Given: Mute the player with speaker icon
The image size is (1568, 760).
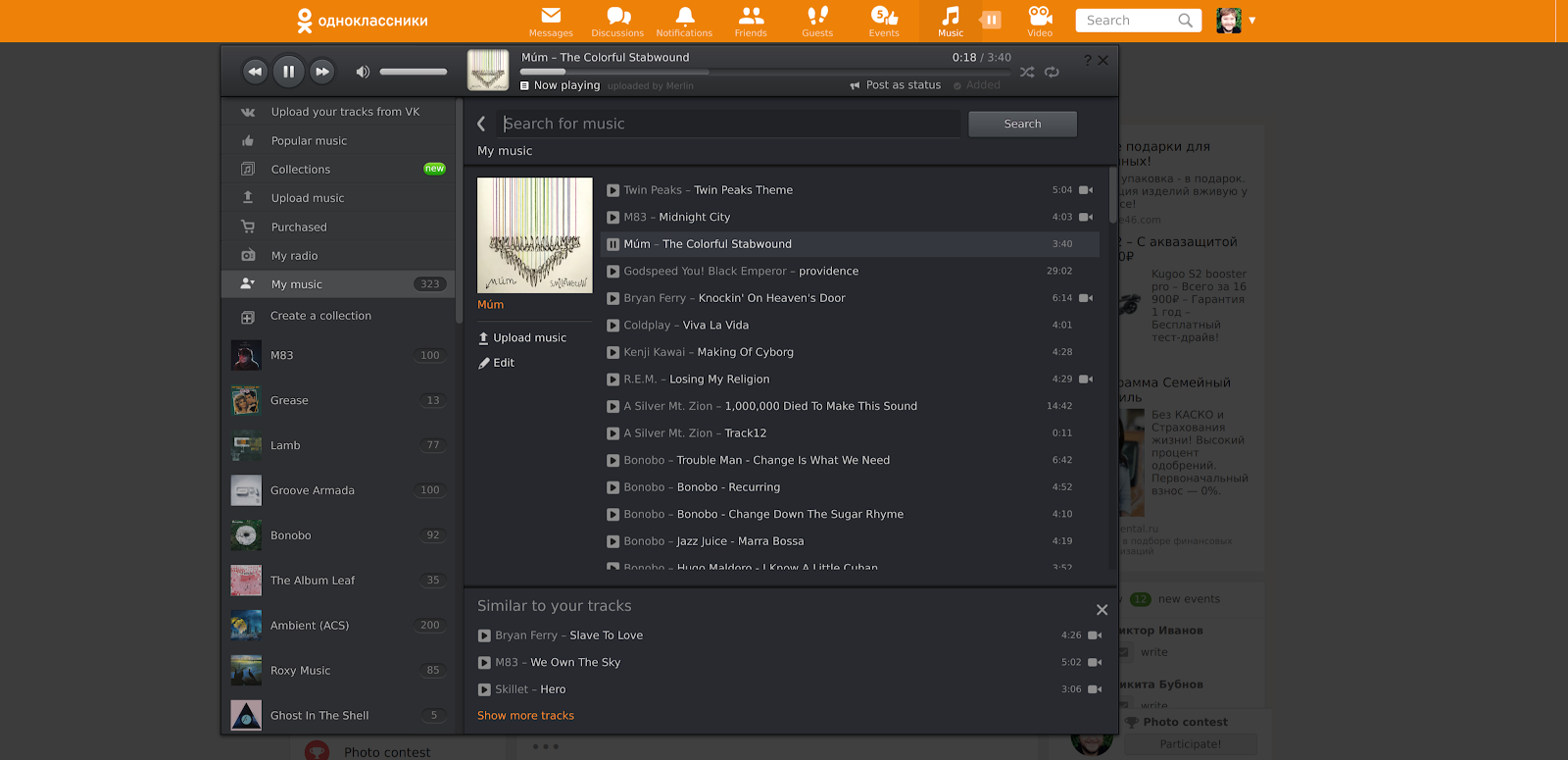Looking at the screenshot, I should [x=363, y=72].
